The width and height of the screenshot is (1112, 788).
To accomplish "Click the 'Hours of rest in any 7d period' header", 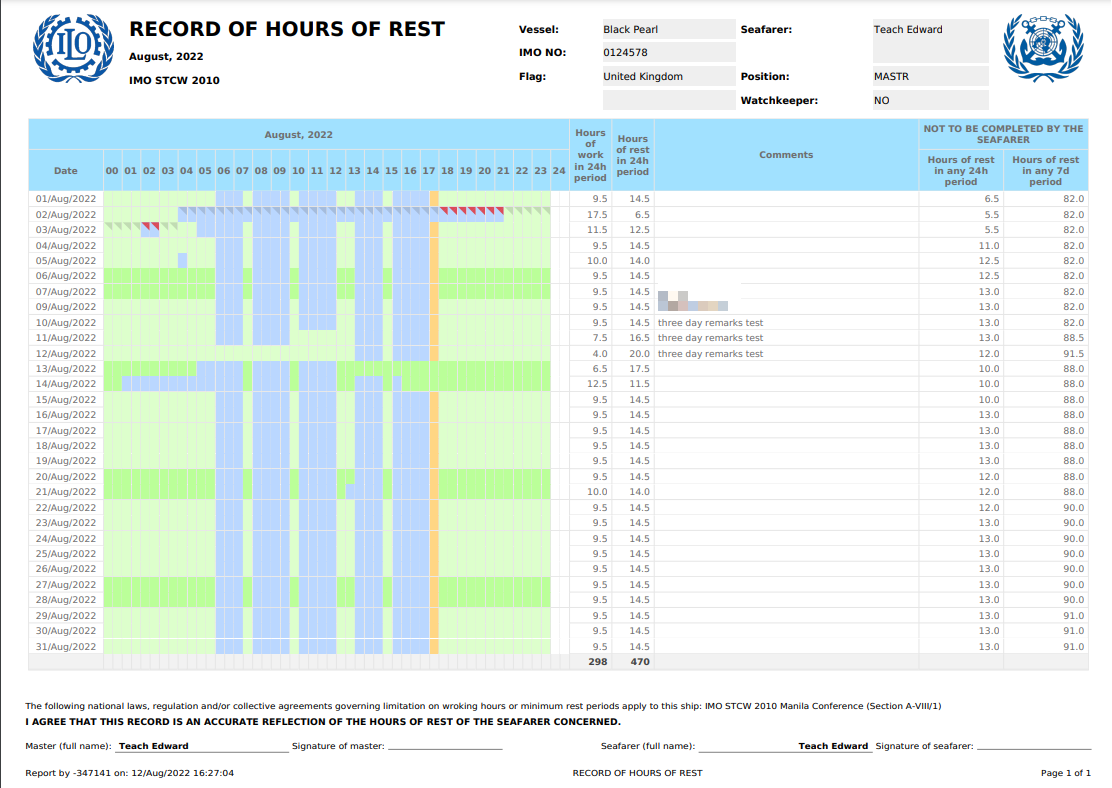I will point(1045,170).
